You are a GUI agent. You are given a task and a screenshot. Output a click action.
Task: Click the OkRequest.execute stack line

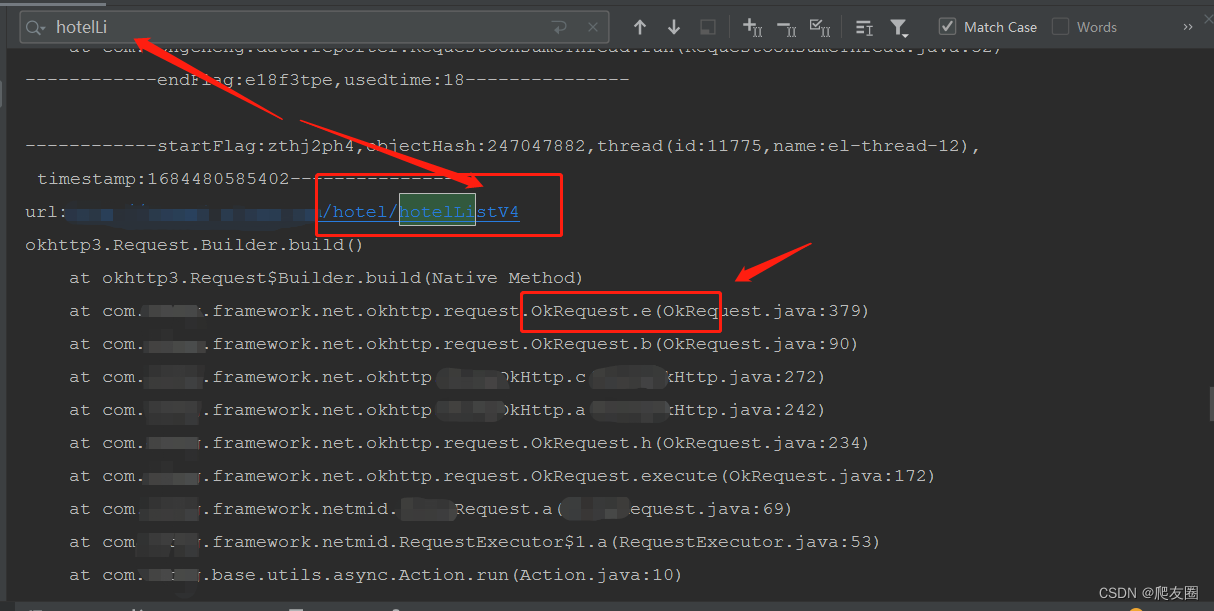click(502, 475)
